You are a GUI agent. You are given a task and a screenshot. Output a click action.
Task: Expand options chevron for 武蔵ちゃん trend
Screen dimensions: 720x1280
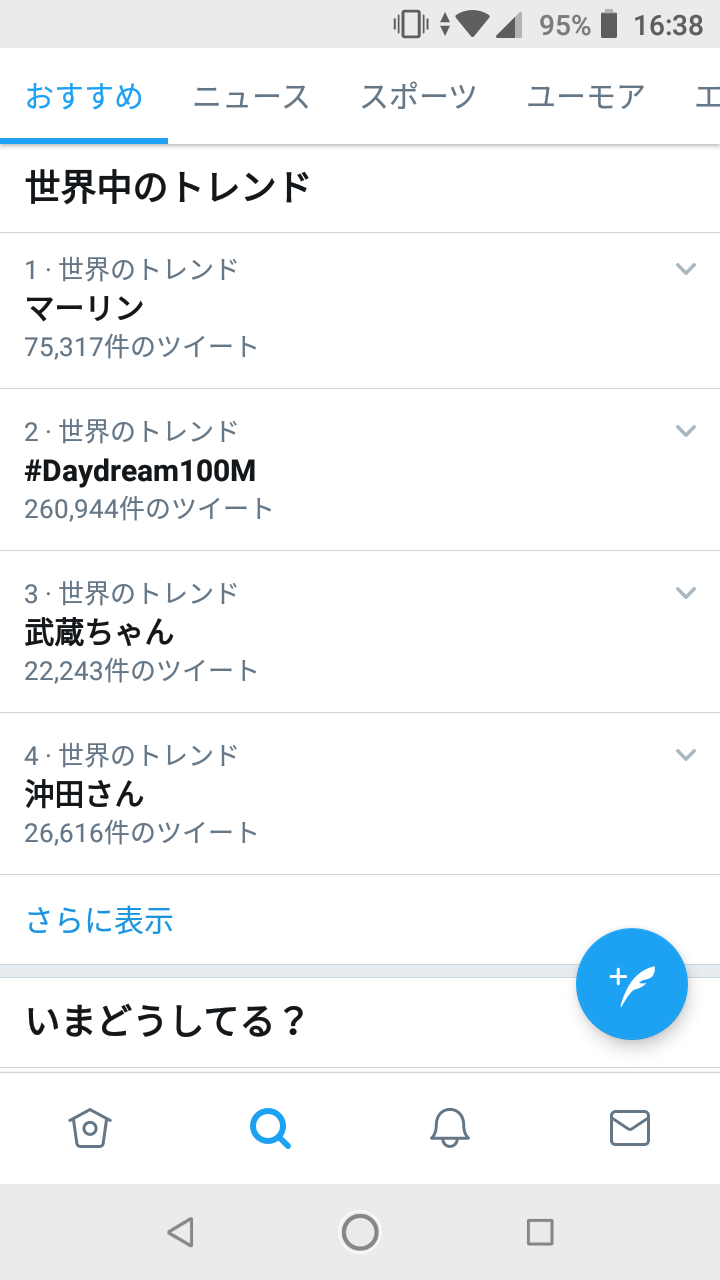(685, 592)
